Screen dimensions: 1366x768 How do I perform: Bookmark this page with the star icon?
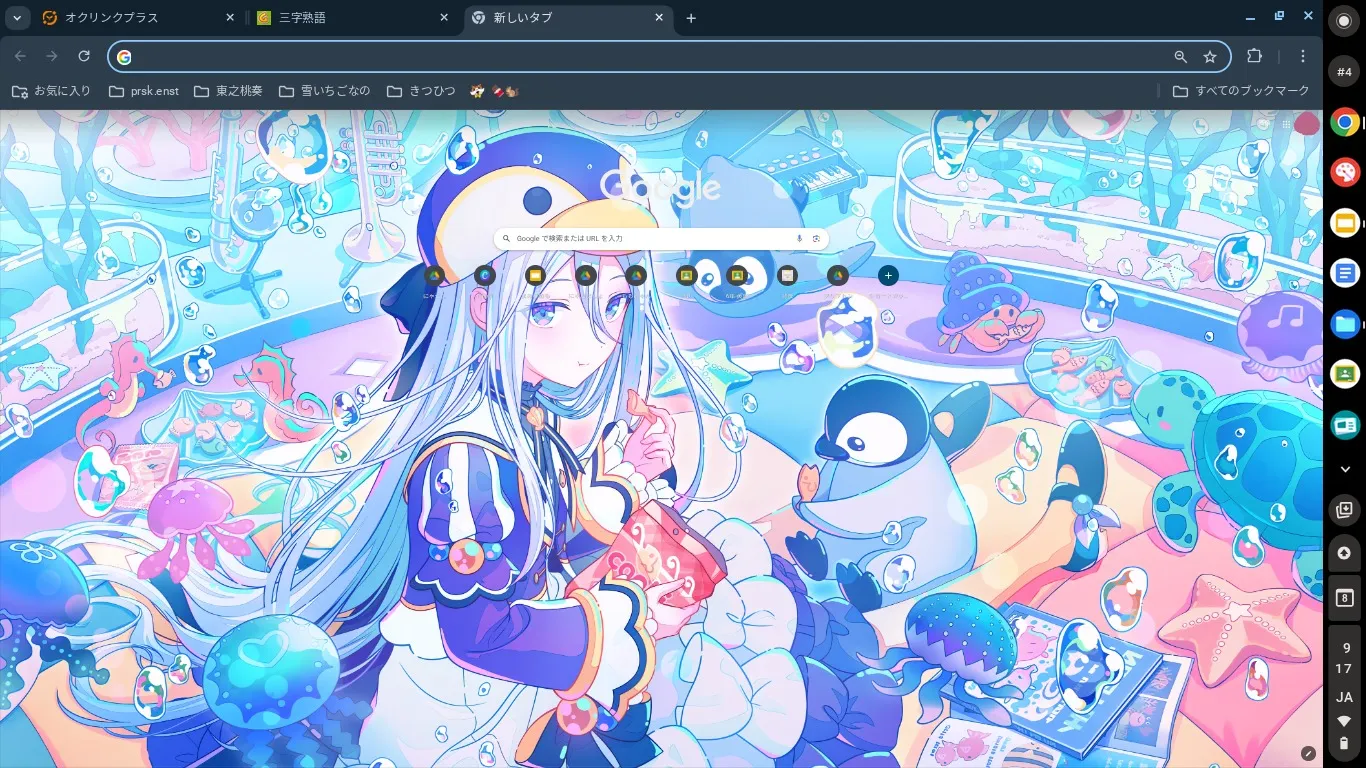[x=1210, y=57]
